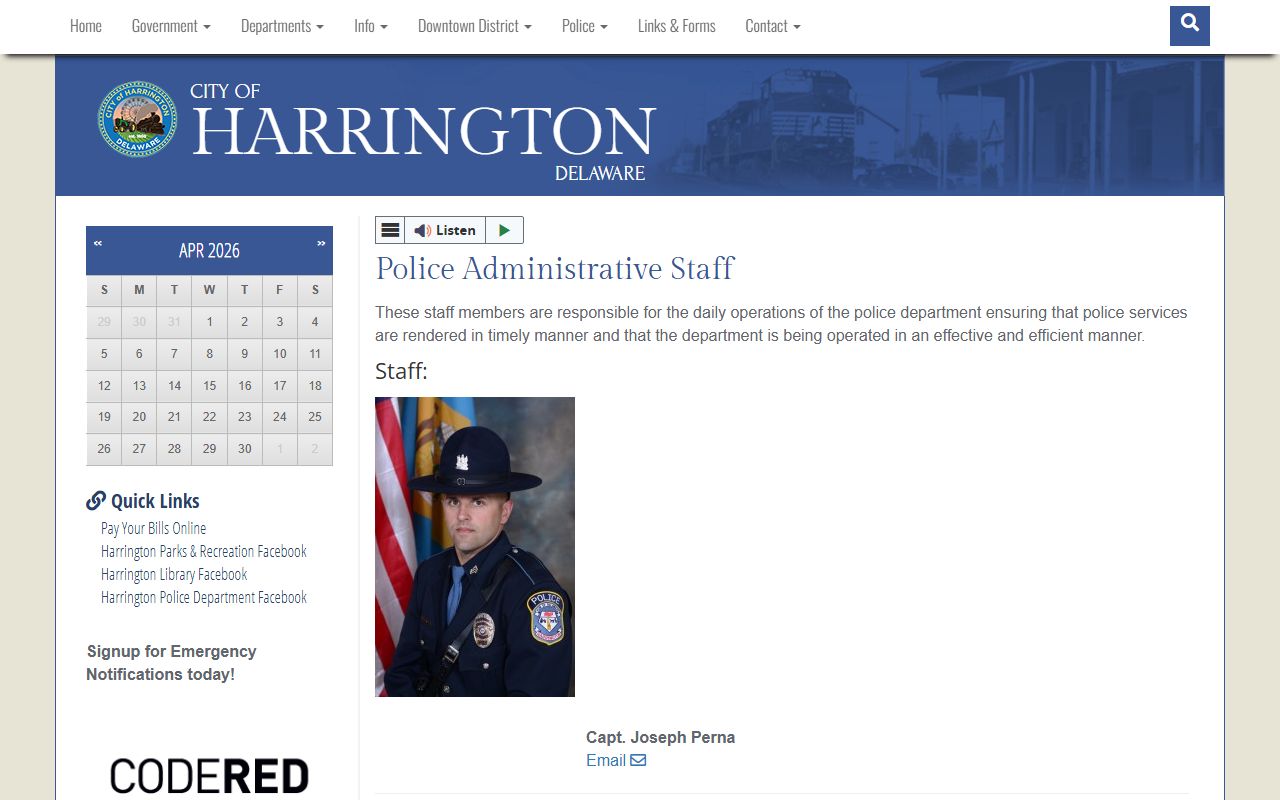Image resolution: width=1280 pixels, height=800 pixels.
Task: Open Harrington Parks & Recreation Facebook link
Action: coord(203,551)
